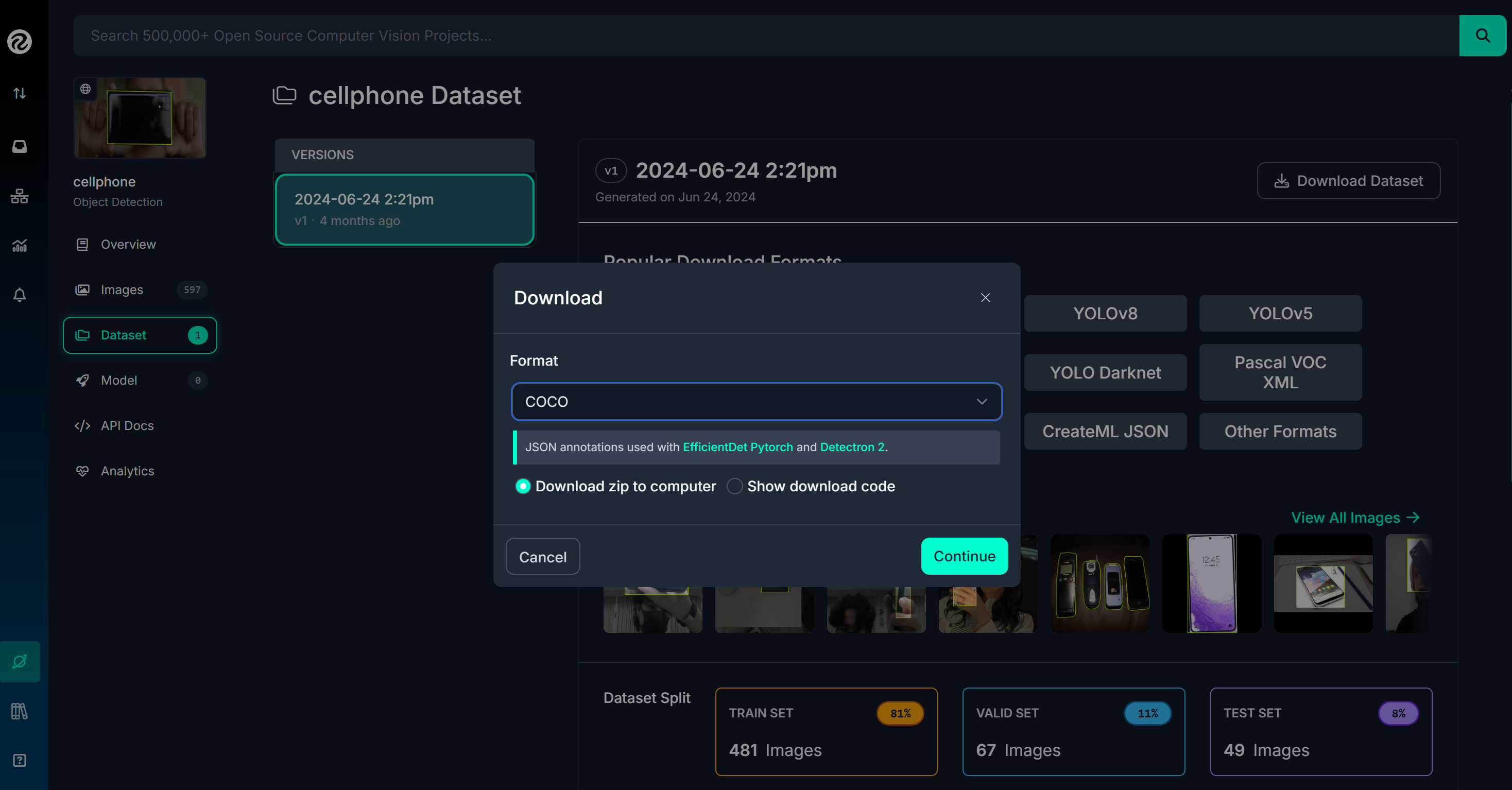
Task: Choose the YOLO Darknet format button
Action: [x=1105, y=373]
